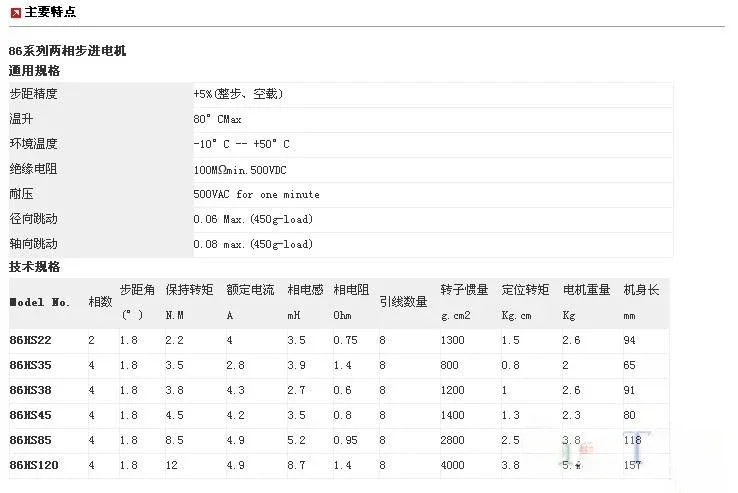The width and height of the screenshot is (738, 493).
Task: Select model 86HS35 in the table
Action: (31, 365)
